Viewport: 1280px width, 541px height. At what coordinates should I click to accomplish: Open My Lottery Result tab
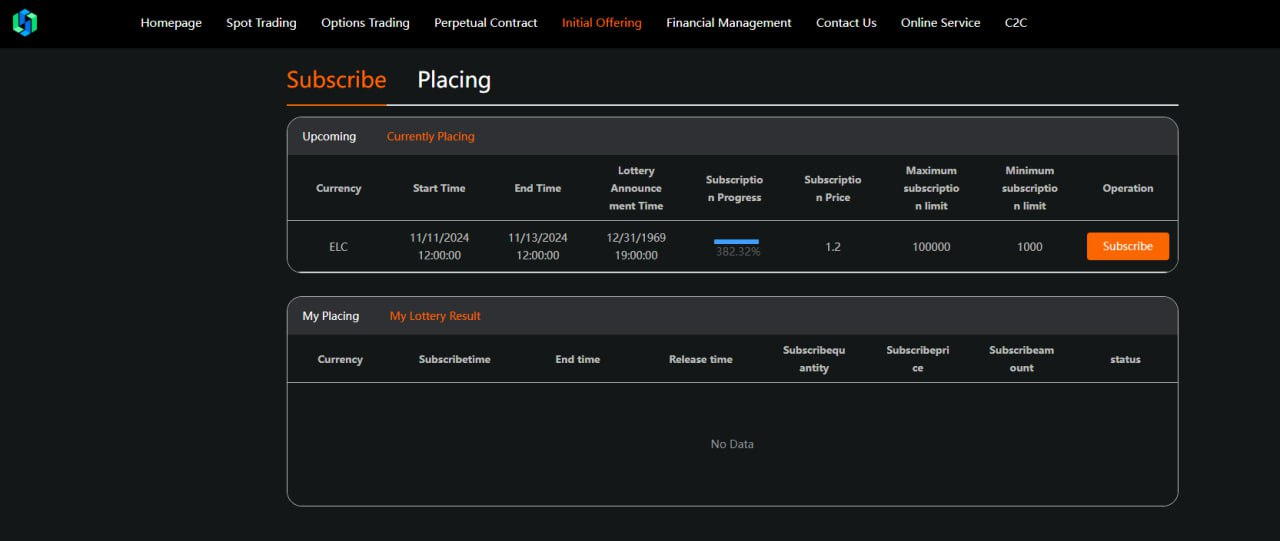pos(435,316)
